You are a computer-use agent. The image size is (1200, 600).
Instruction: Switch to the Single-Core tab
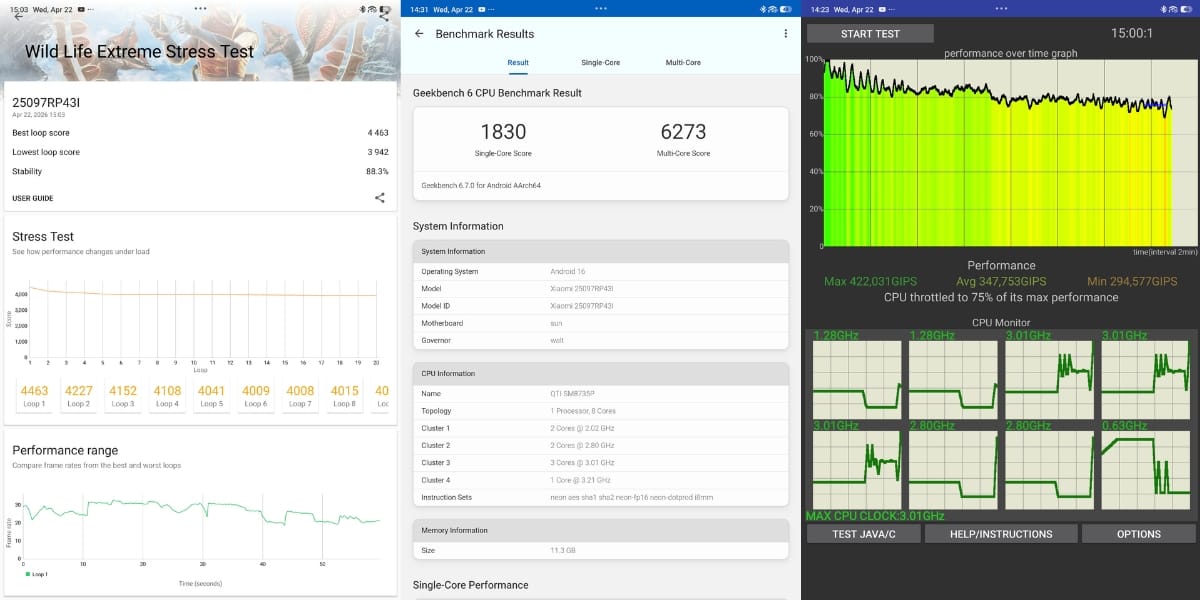601,61
